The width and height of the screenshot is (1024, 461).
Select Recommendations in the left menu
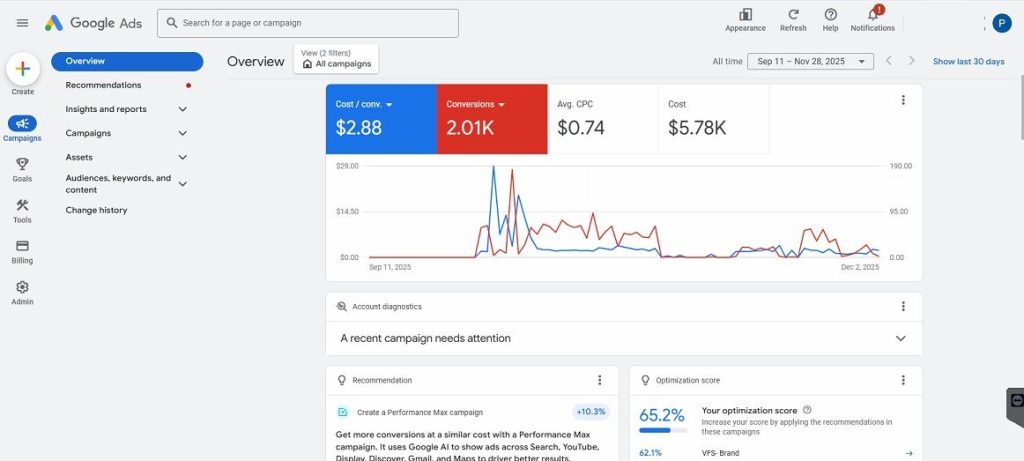pos(103,85)
